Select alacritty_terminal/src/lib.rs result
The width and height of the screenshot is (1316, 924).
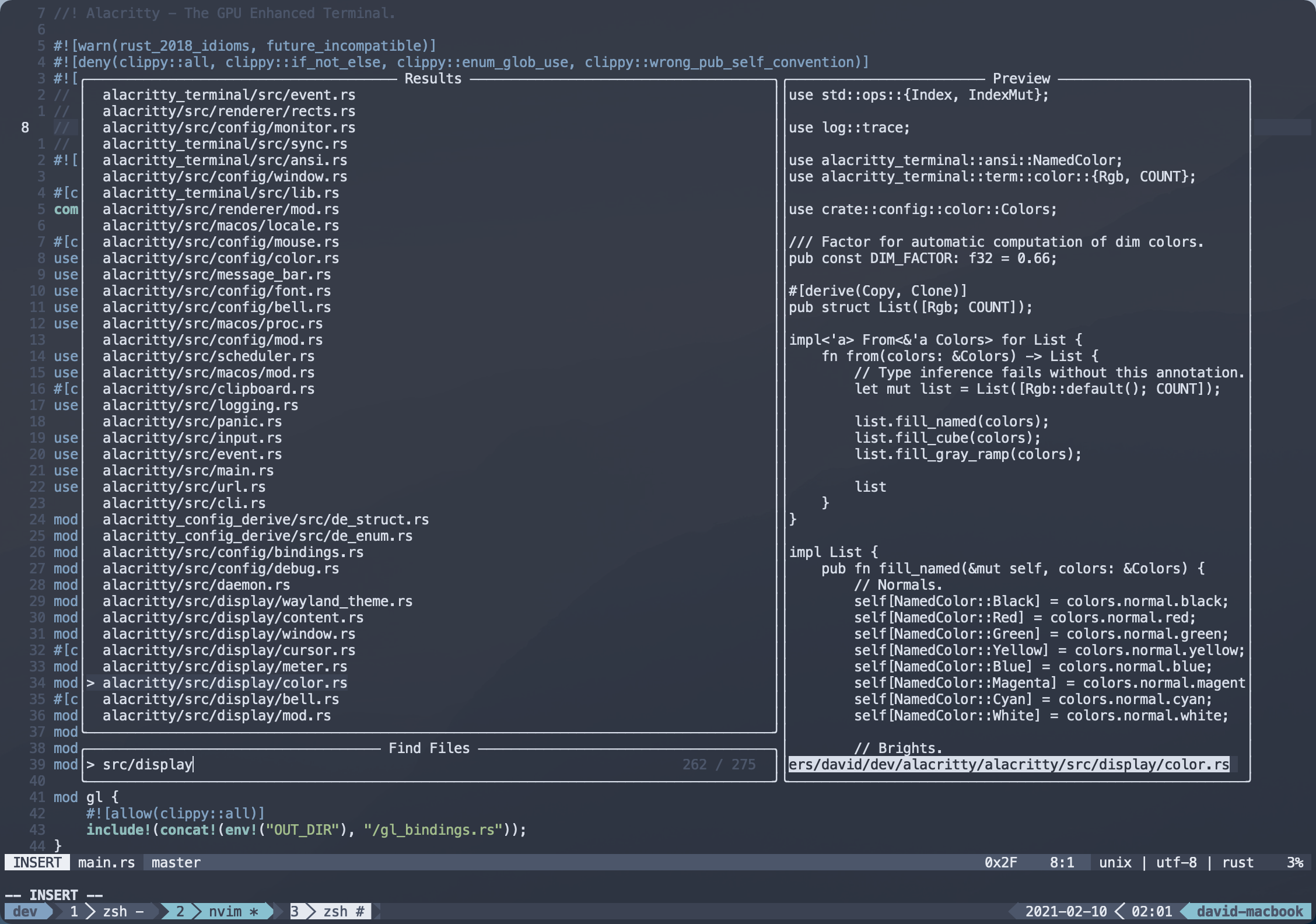click(220, 193)
